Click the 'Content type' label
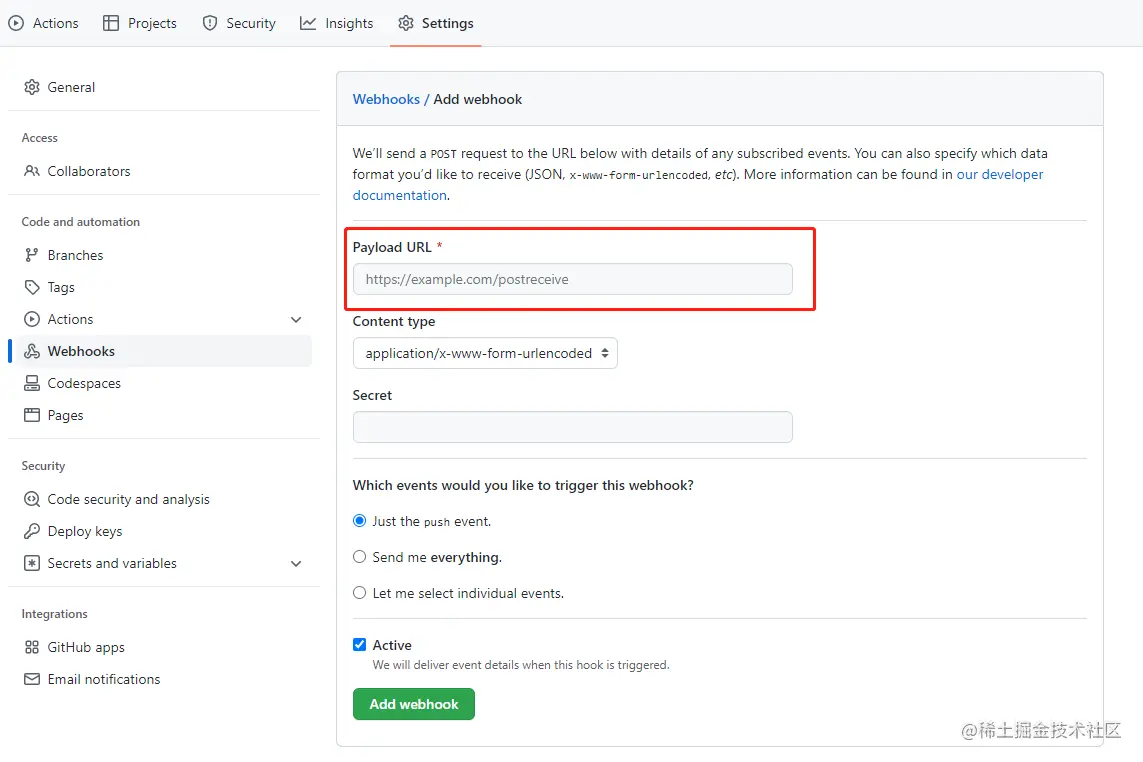 pyautogui.click(x=394, y=322)
